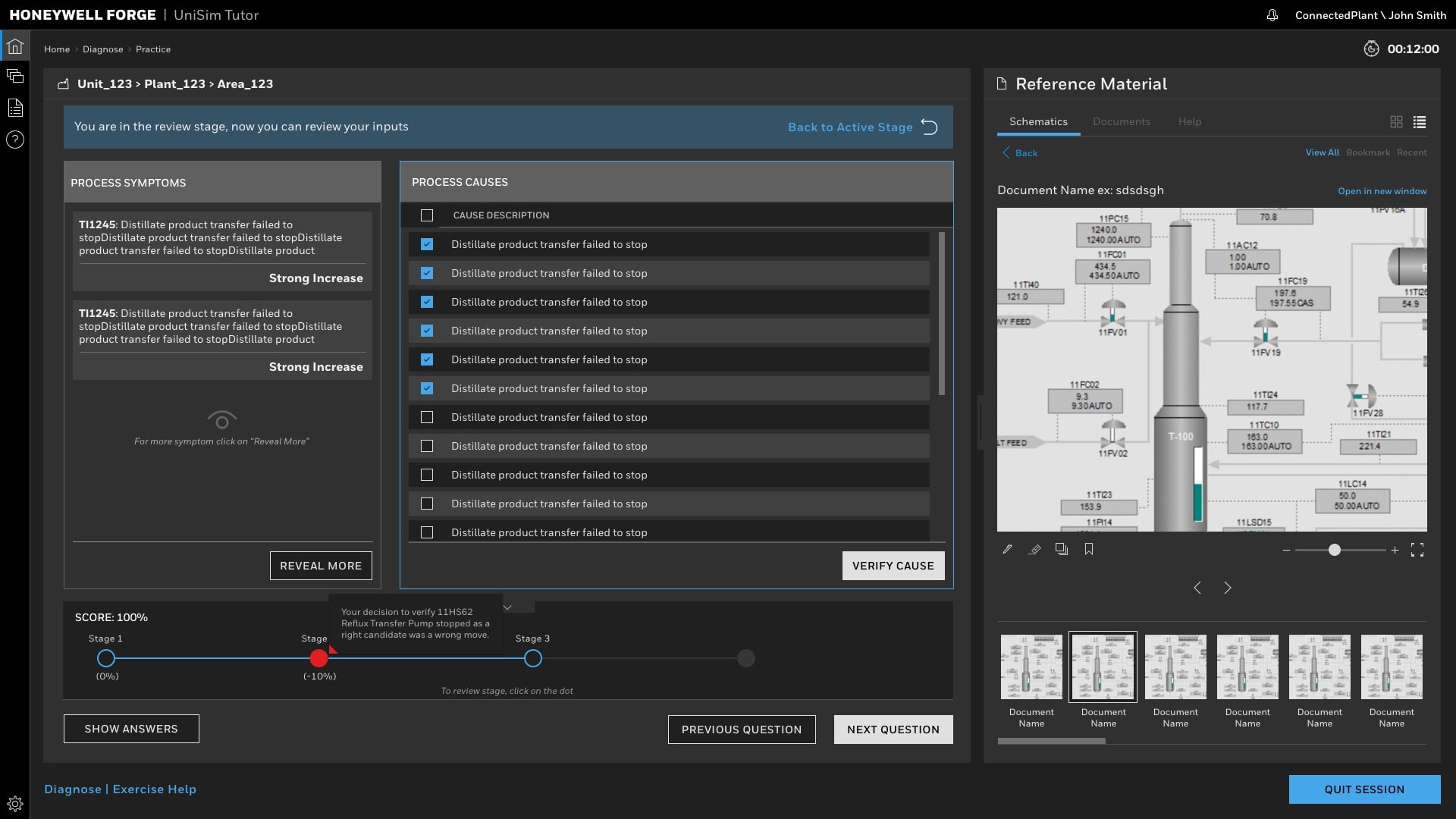Switch to the Schematics tab

[1038, 121]
